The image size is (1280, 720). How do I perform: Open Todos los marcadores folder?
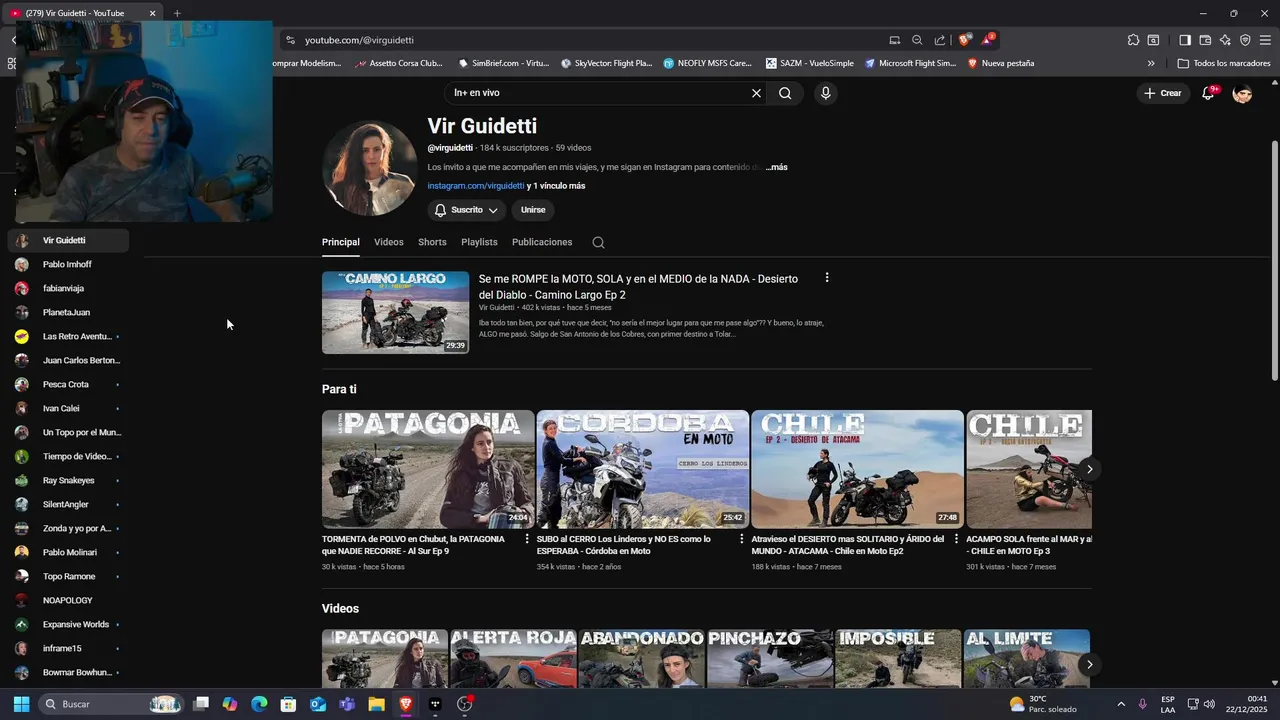click(x=1224, y=63)
